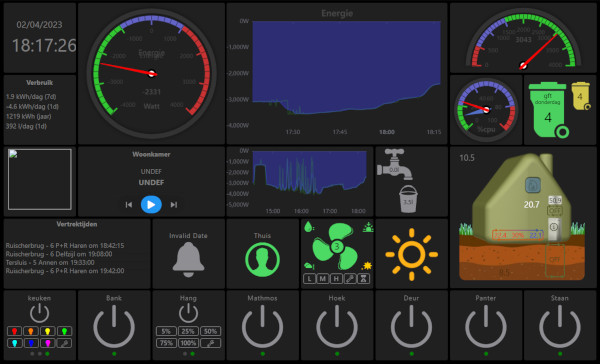The image size is (600, 364).
Task: Set ventilation to L speed
Action: tap(310, 279)
